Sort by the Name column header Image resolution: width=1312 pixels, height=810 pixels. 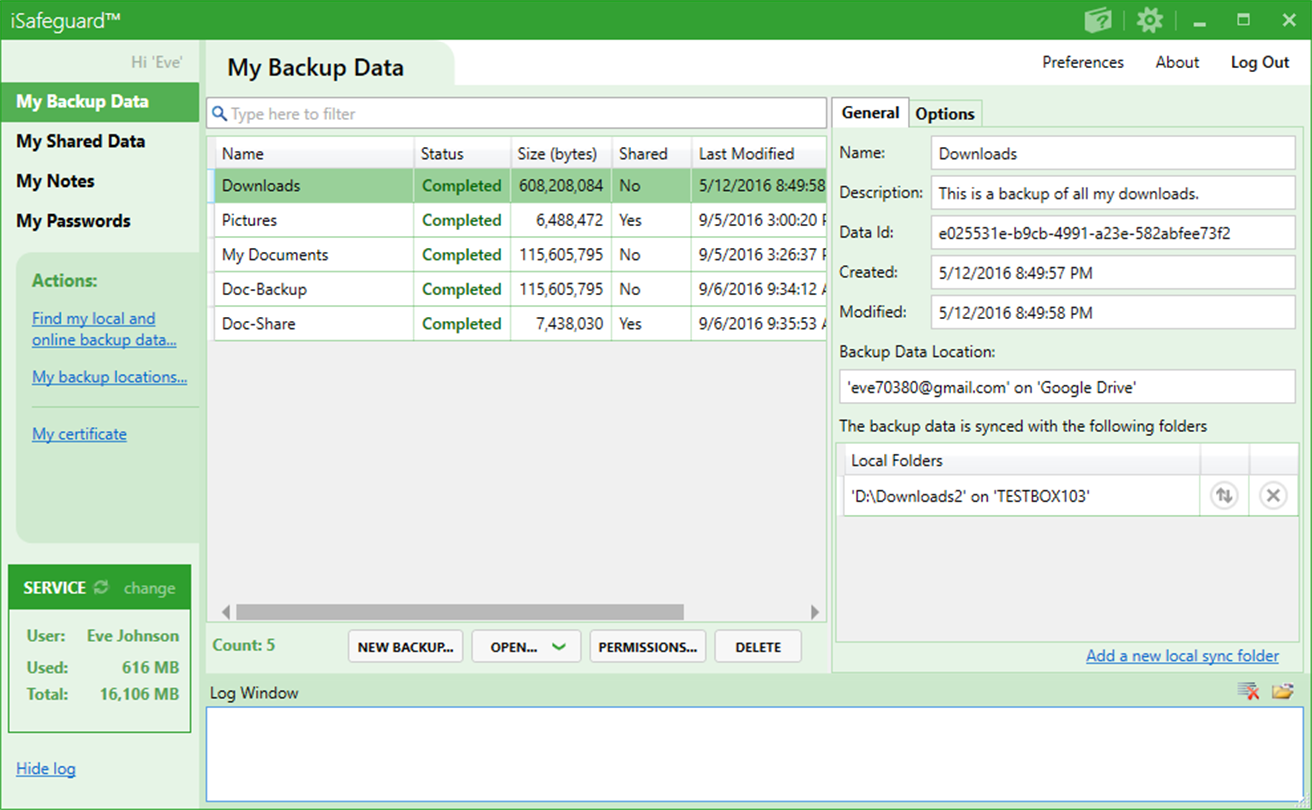click(314, 153)
